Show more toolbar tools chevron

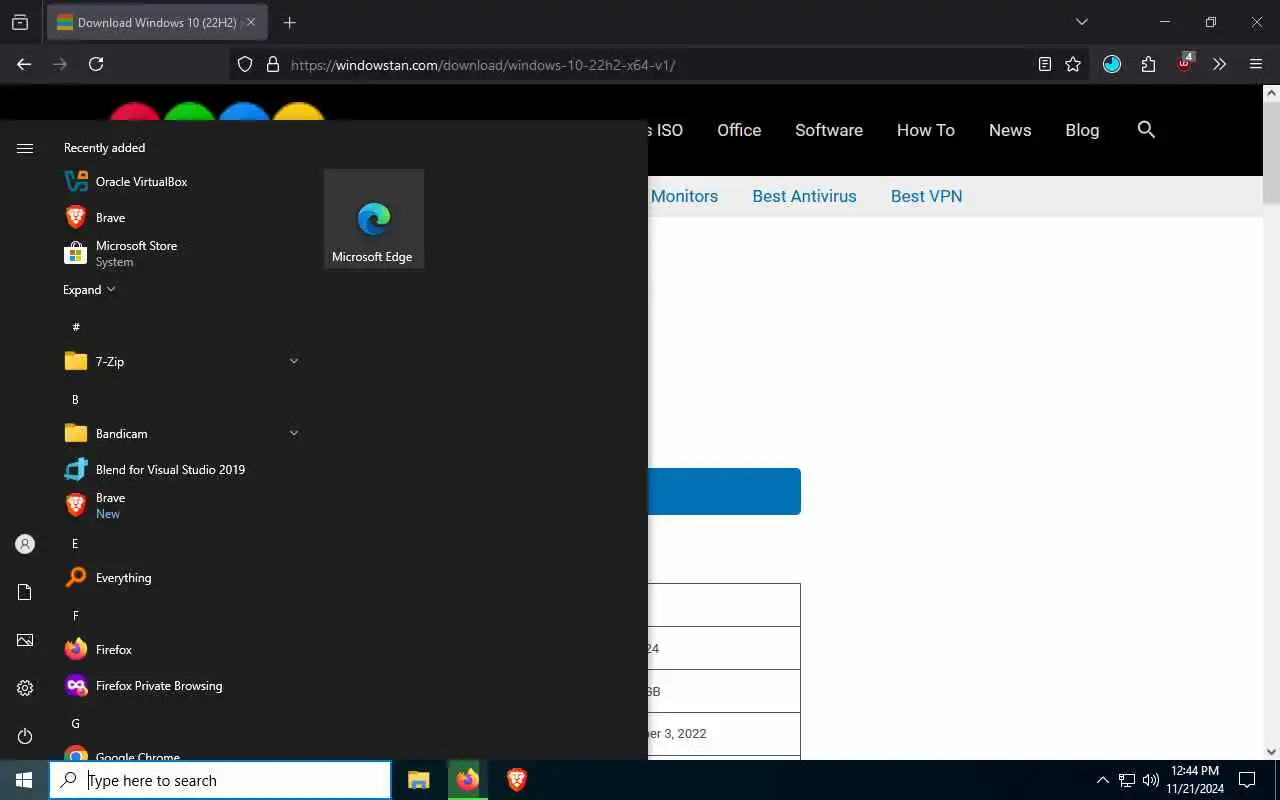1220,64
